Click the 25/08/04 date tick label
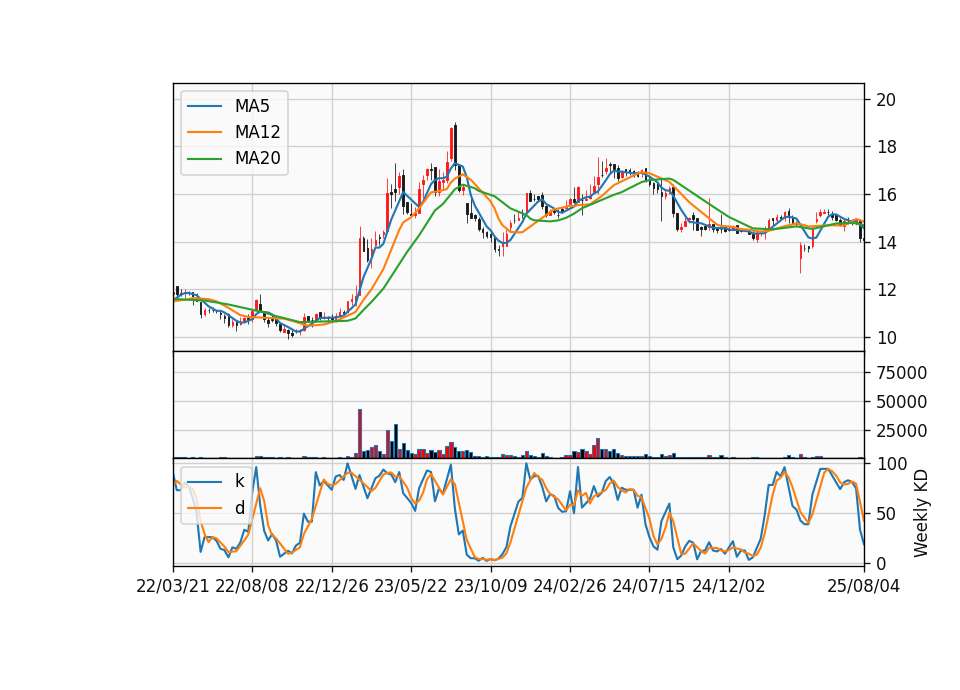 (x=864, y=586)
